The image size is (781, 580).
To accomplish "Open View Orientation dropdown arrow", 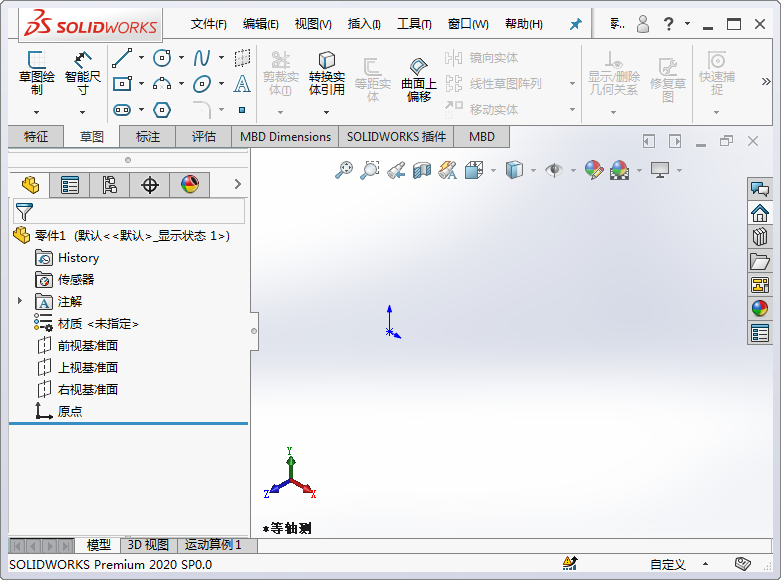I will 494,170.
